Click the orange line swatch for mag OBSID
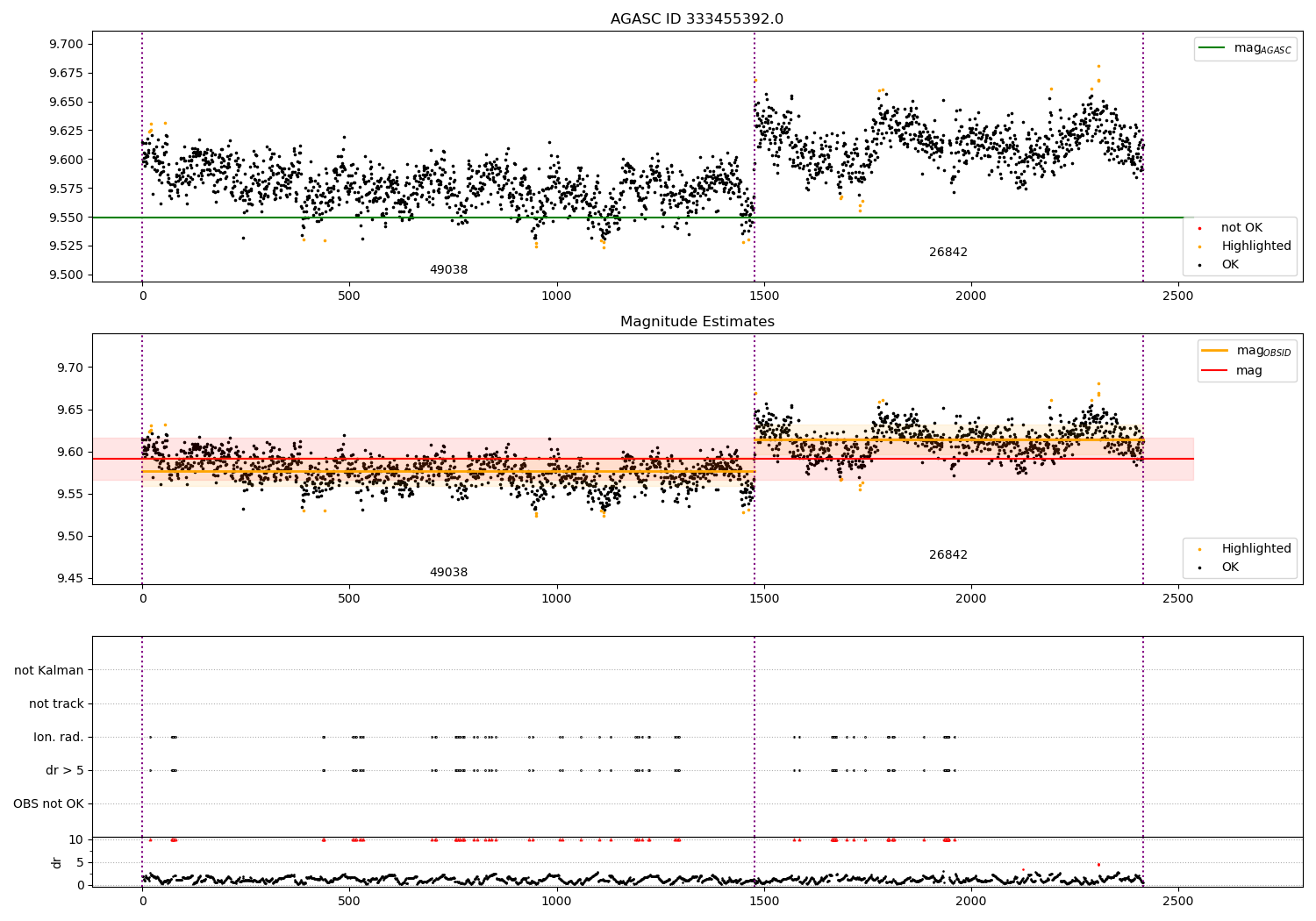 click(1215, 351)
